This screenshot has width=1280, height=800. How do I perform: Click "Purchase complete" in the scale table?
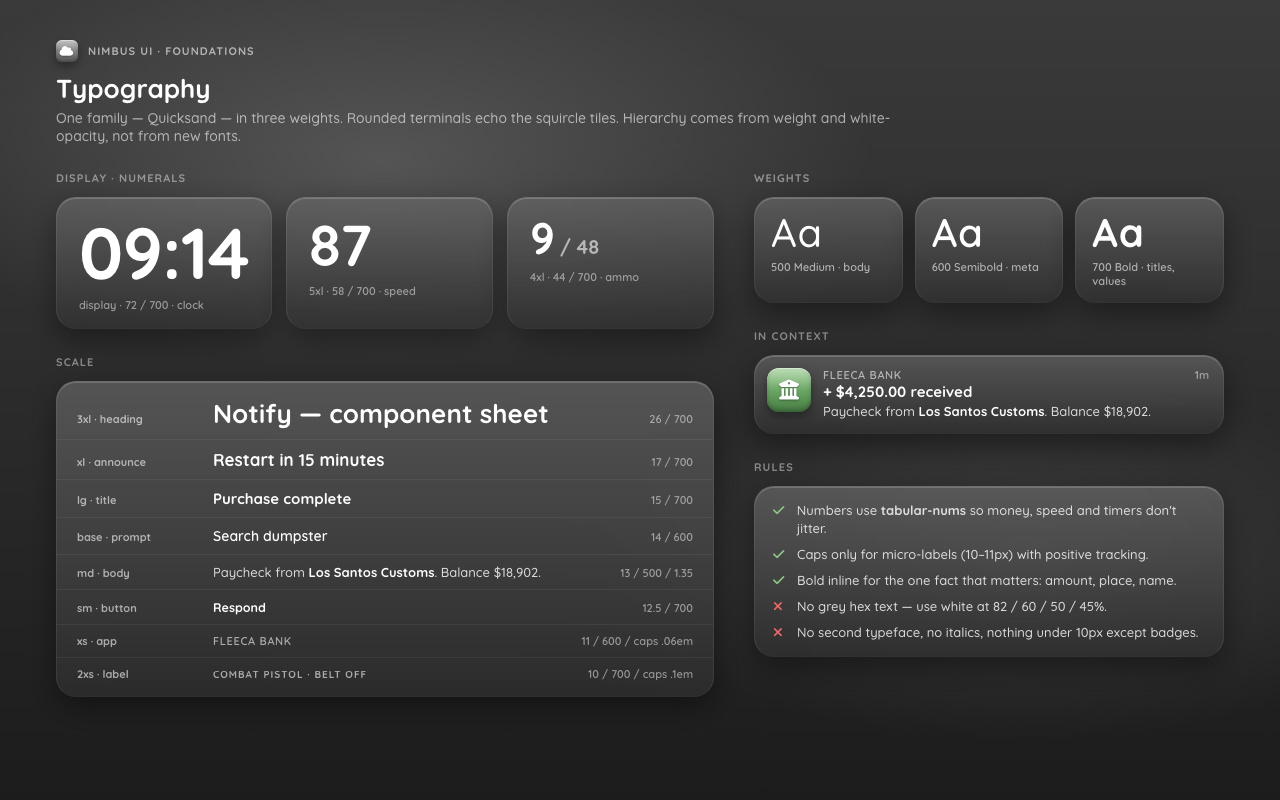coord(282,499)
